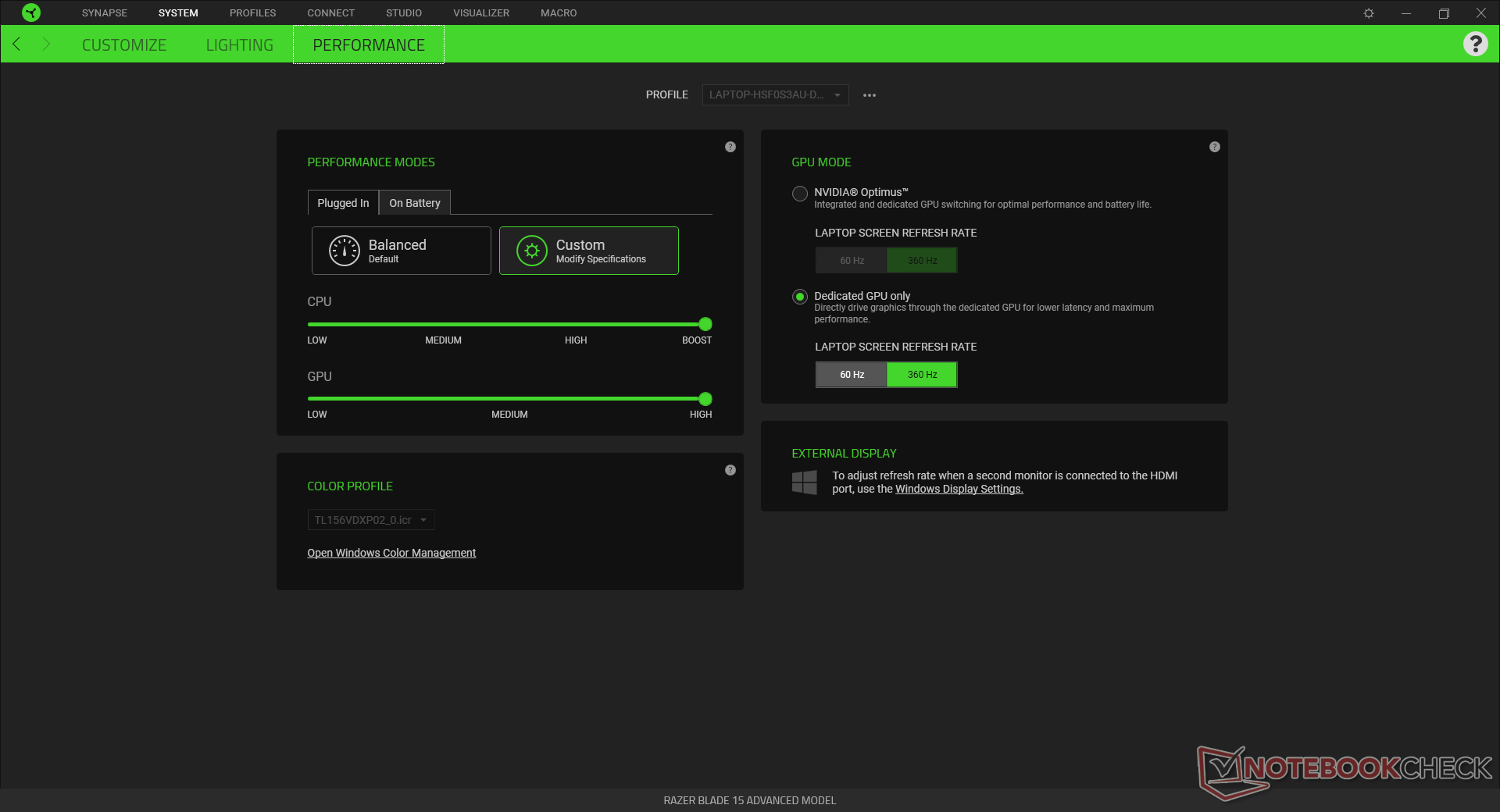Select NVIDIA Optimus radio button
This screenshot has height=812, width=1500.
800,194
